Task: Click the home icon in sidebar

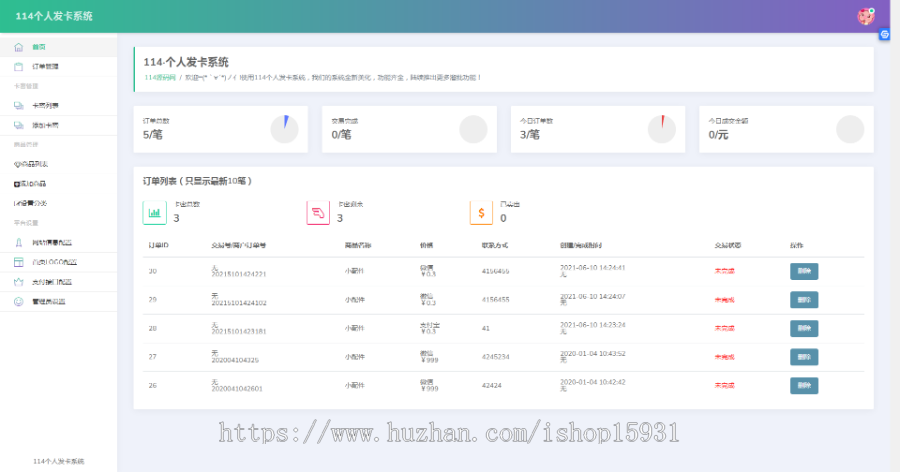Action: 18,47
